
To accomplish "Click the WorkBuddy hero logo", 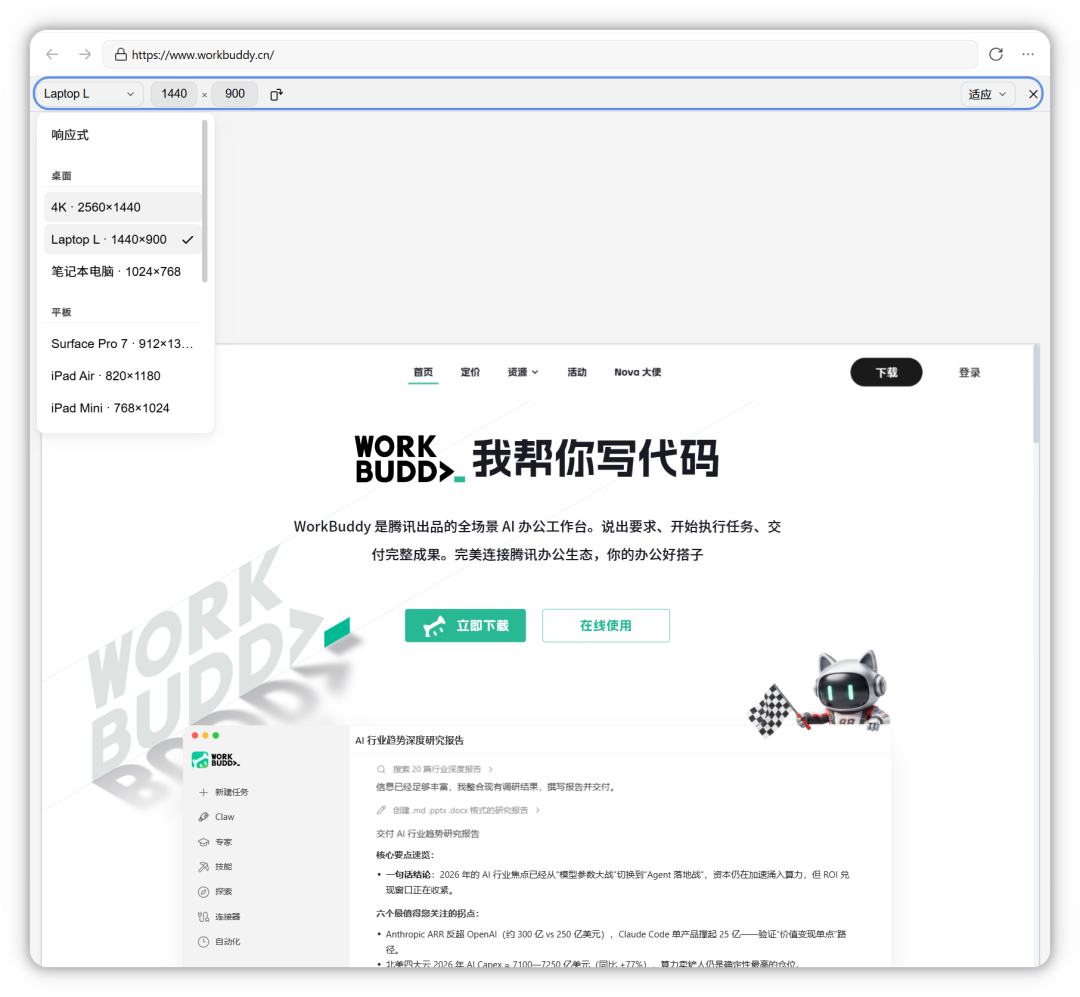I will point(410,458).
